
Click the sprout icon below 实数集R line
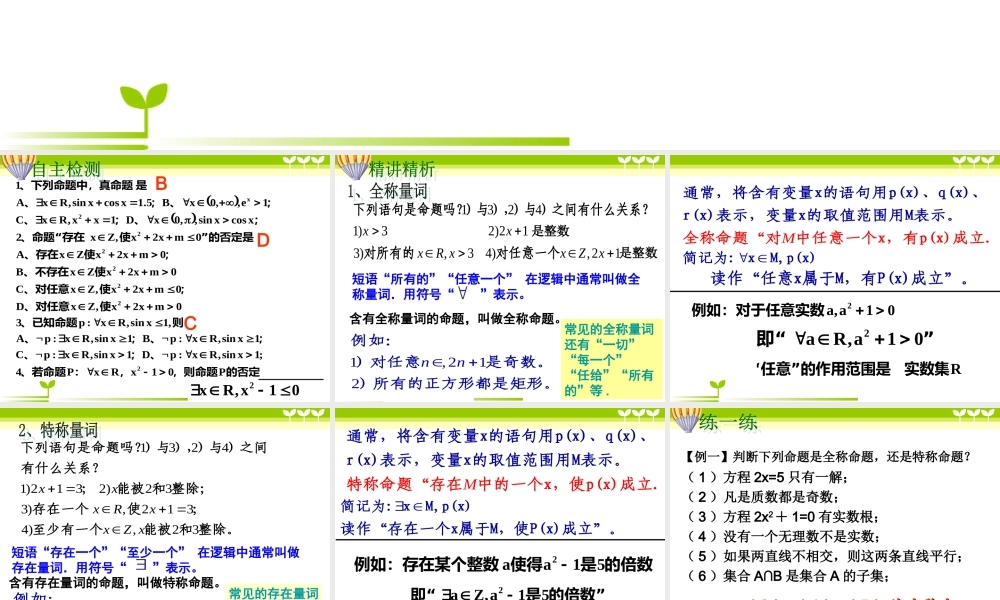[716, 385]
